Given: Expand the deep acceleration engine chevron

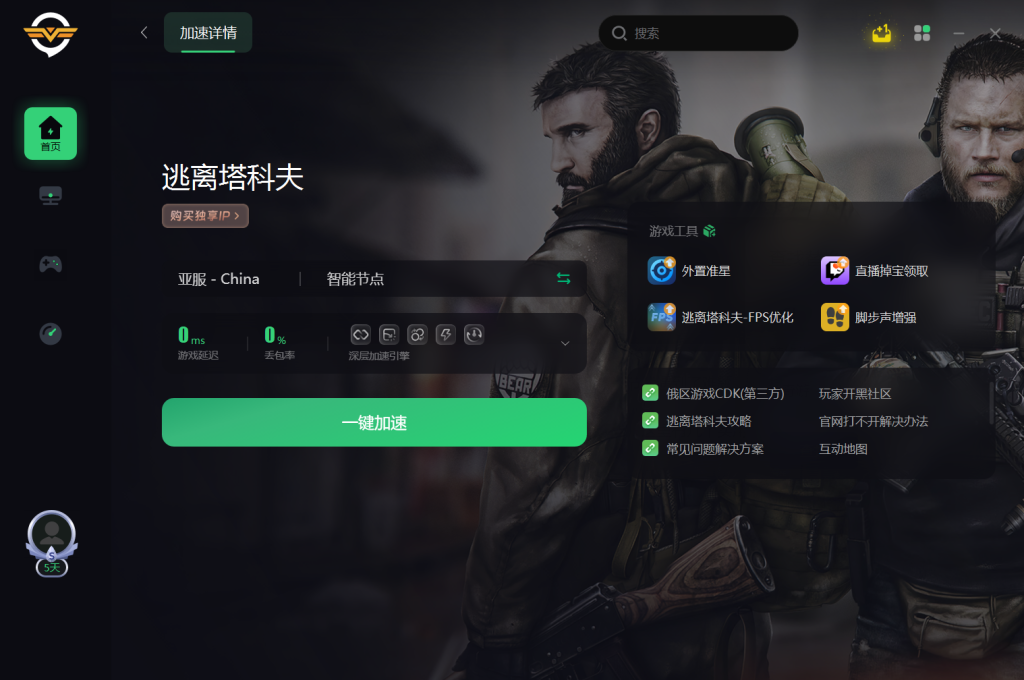Looking at the screenshot, I should [565, 343].
